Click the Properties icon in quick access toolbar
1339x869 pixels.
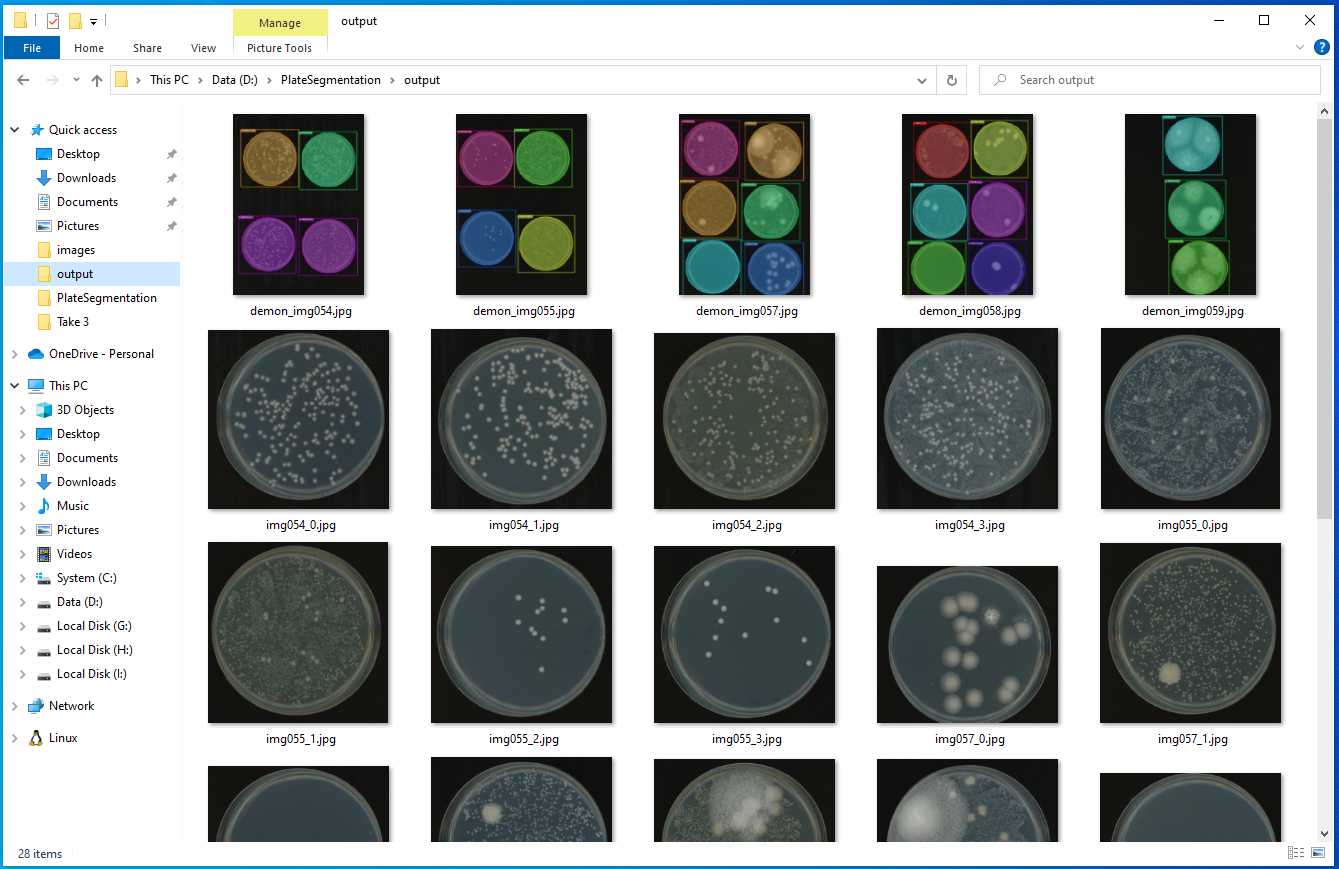[53, 20]
